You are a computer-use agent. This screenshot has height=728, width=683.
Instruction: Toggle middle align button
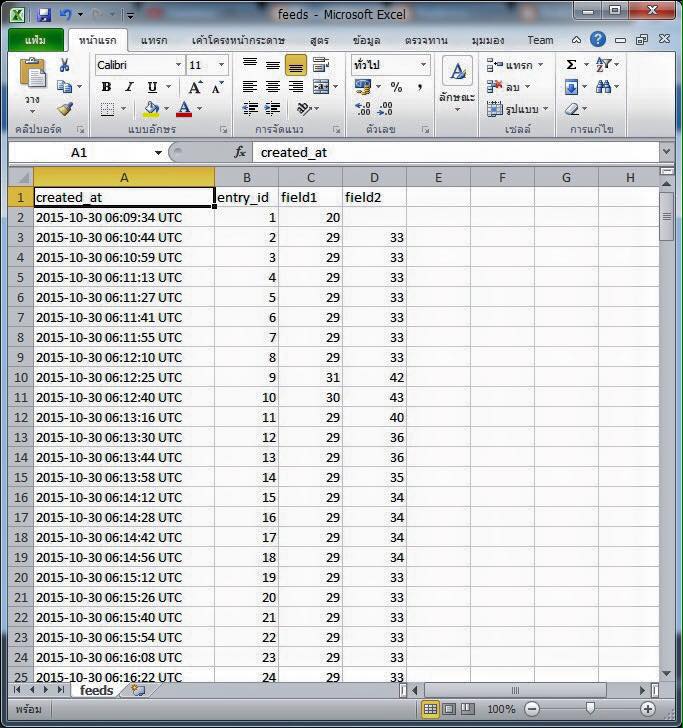click(x=273, y=65)
